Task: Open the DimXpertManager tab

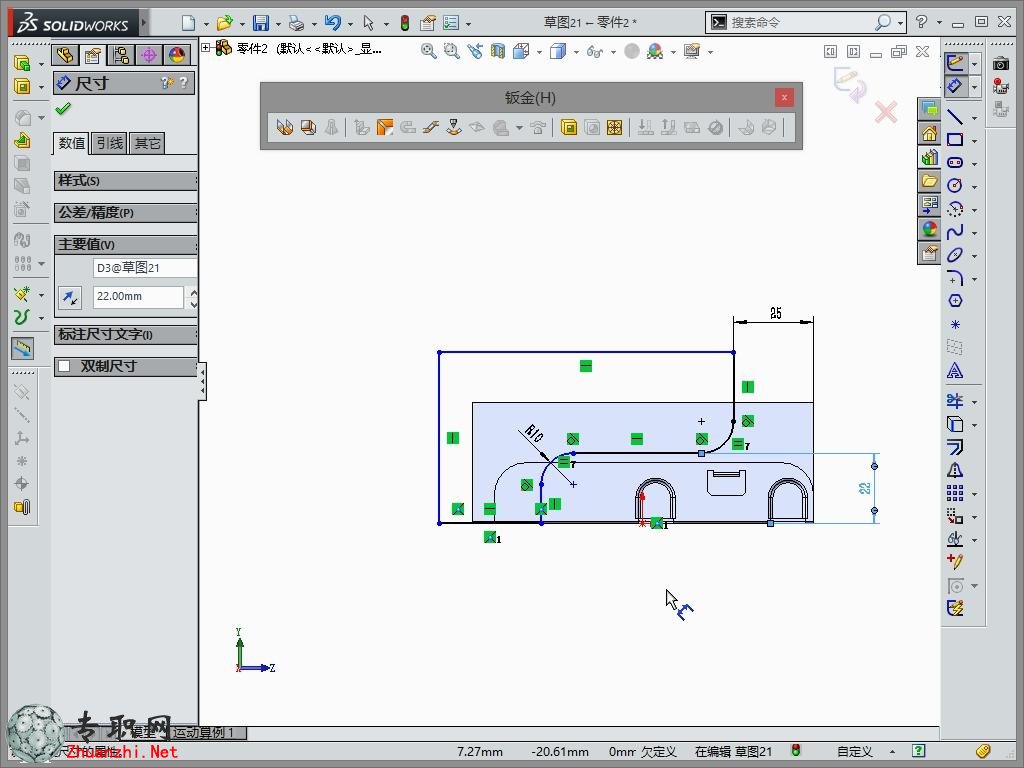Action: click(x=148, y=56)
